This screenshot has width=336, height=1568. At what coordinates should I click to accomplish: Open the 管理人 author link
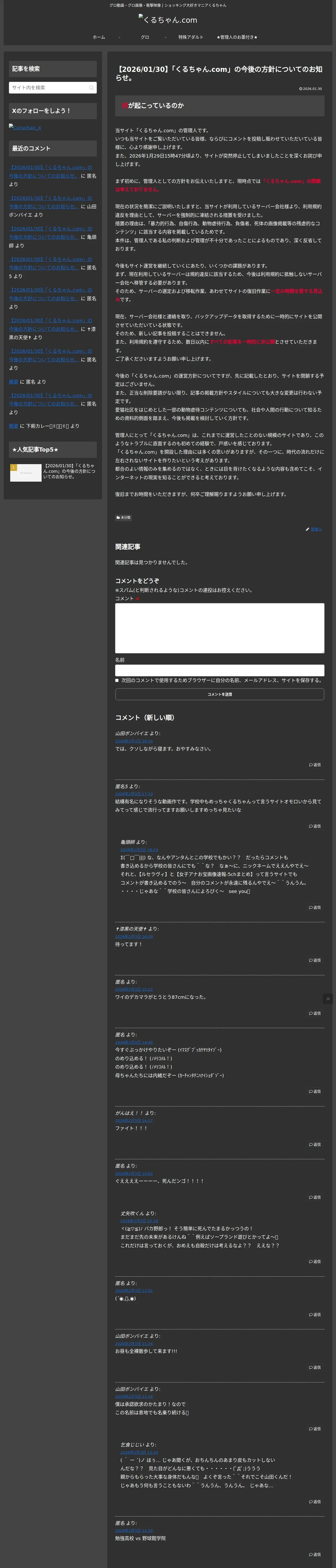(x=316, y=529)
